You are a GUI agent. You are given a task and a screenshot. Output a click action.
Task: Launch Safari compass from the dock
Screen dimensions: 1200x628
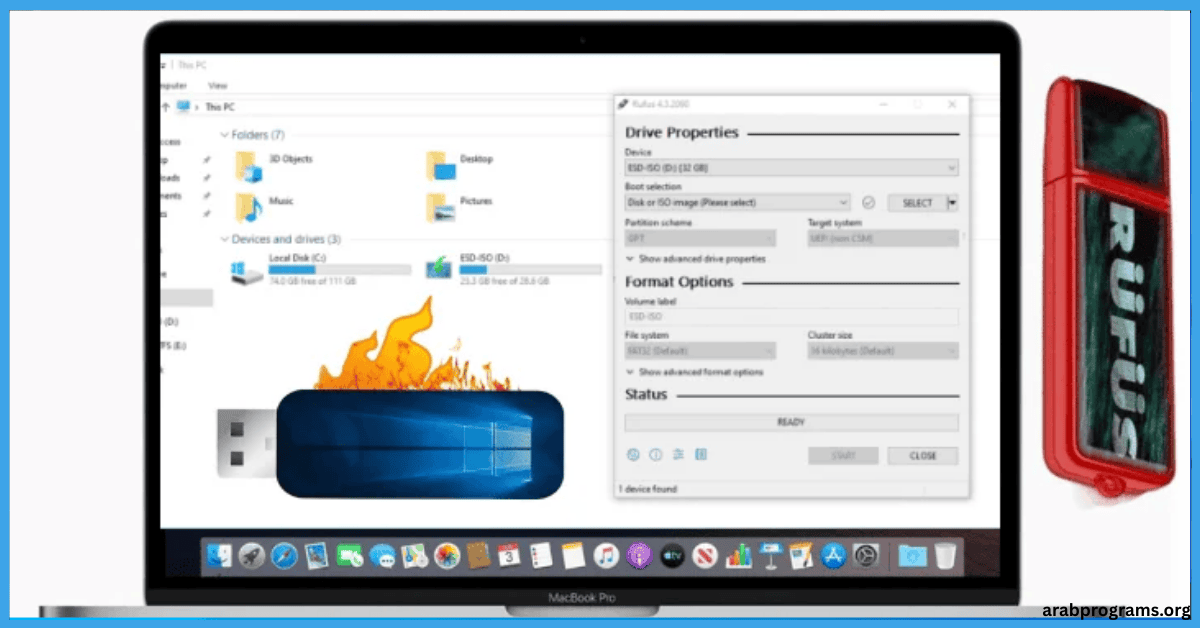click(x=284, y=556)
